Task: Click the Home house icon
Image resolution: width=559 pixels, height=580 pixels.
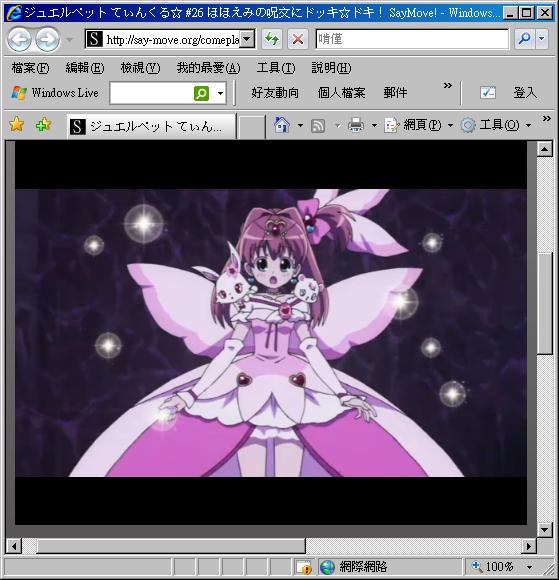Action: 282,125
